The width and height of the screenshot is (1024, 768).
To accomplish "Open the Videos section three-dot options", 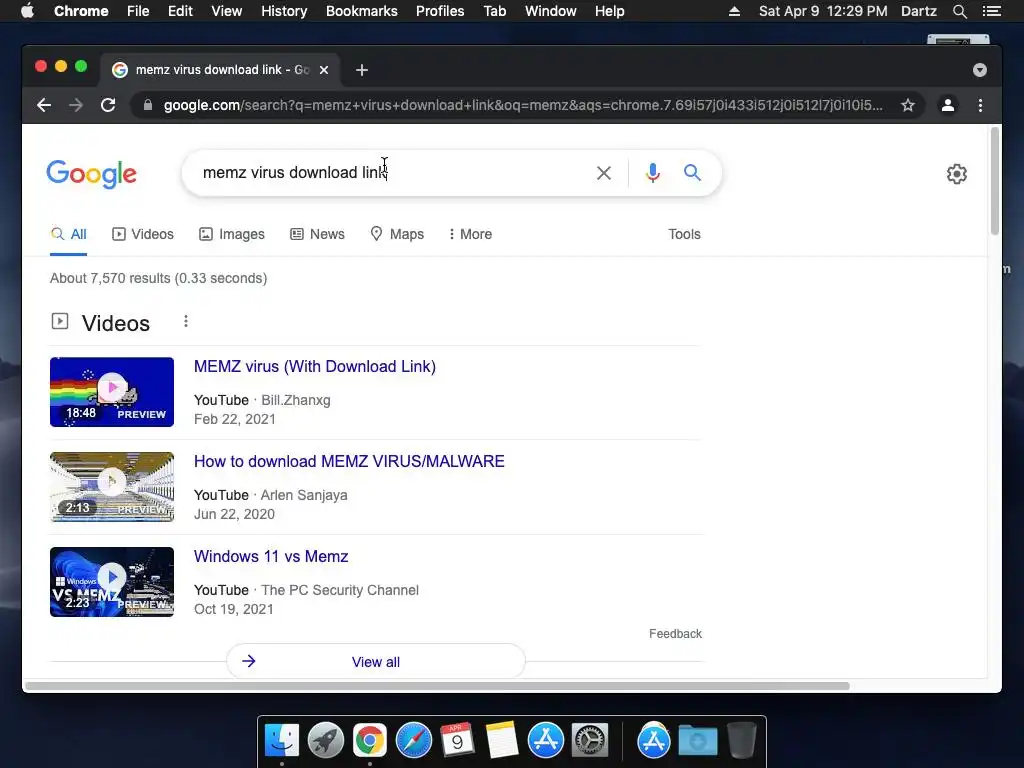I will [186, 321].
